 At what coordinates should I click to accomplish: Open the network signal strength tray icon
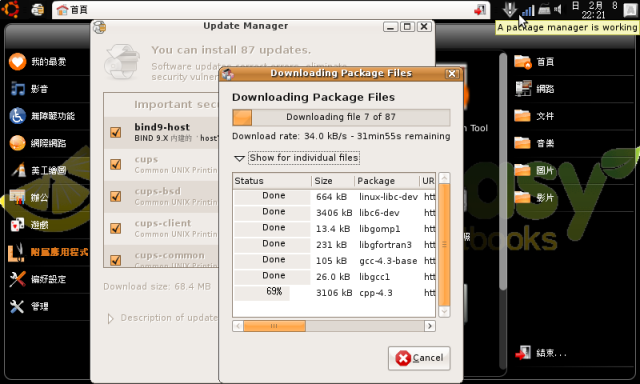[x=528, y=10]
